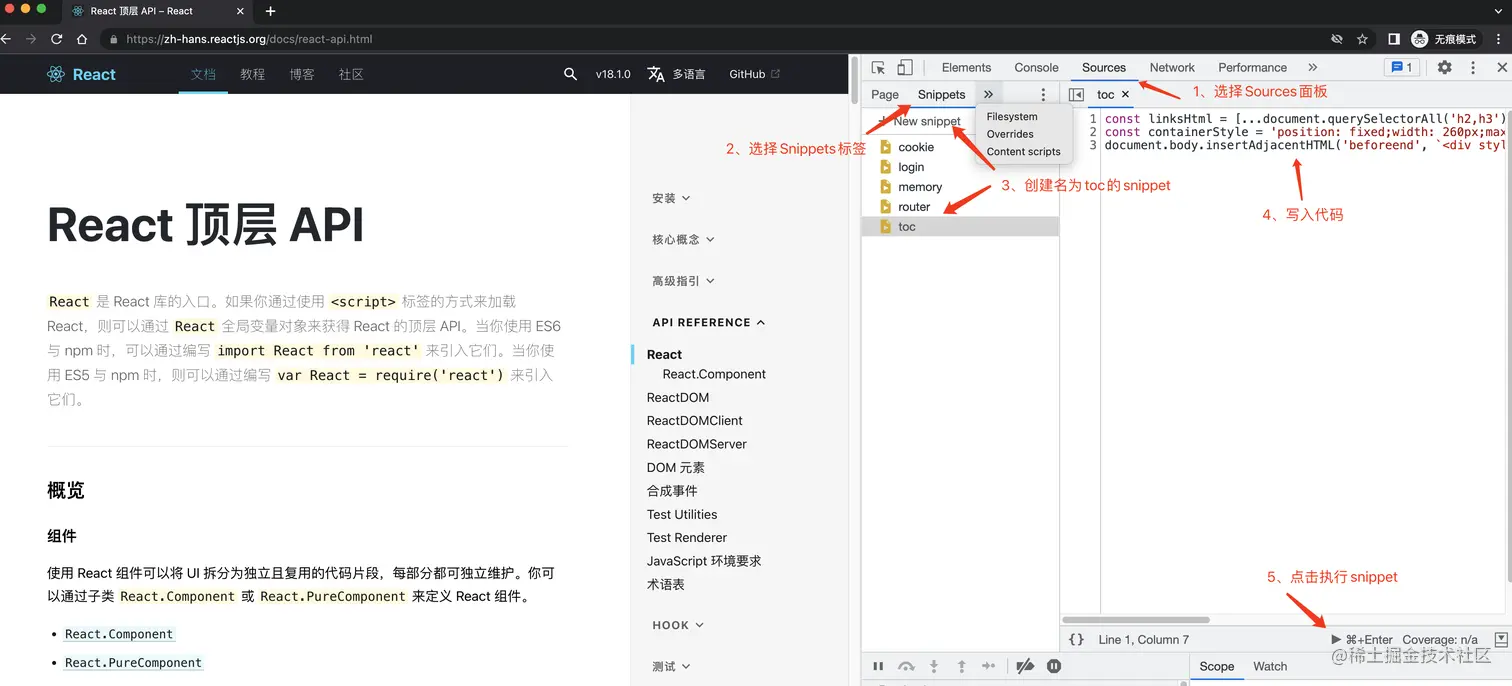
Task: Click the code editor horizontal scrollbar
Action: click(1135, 620)
